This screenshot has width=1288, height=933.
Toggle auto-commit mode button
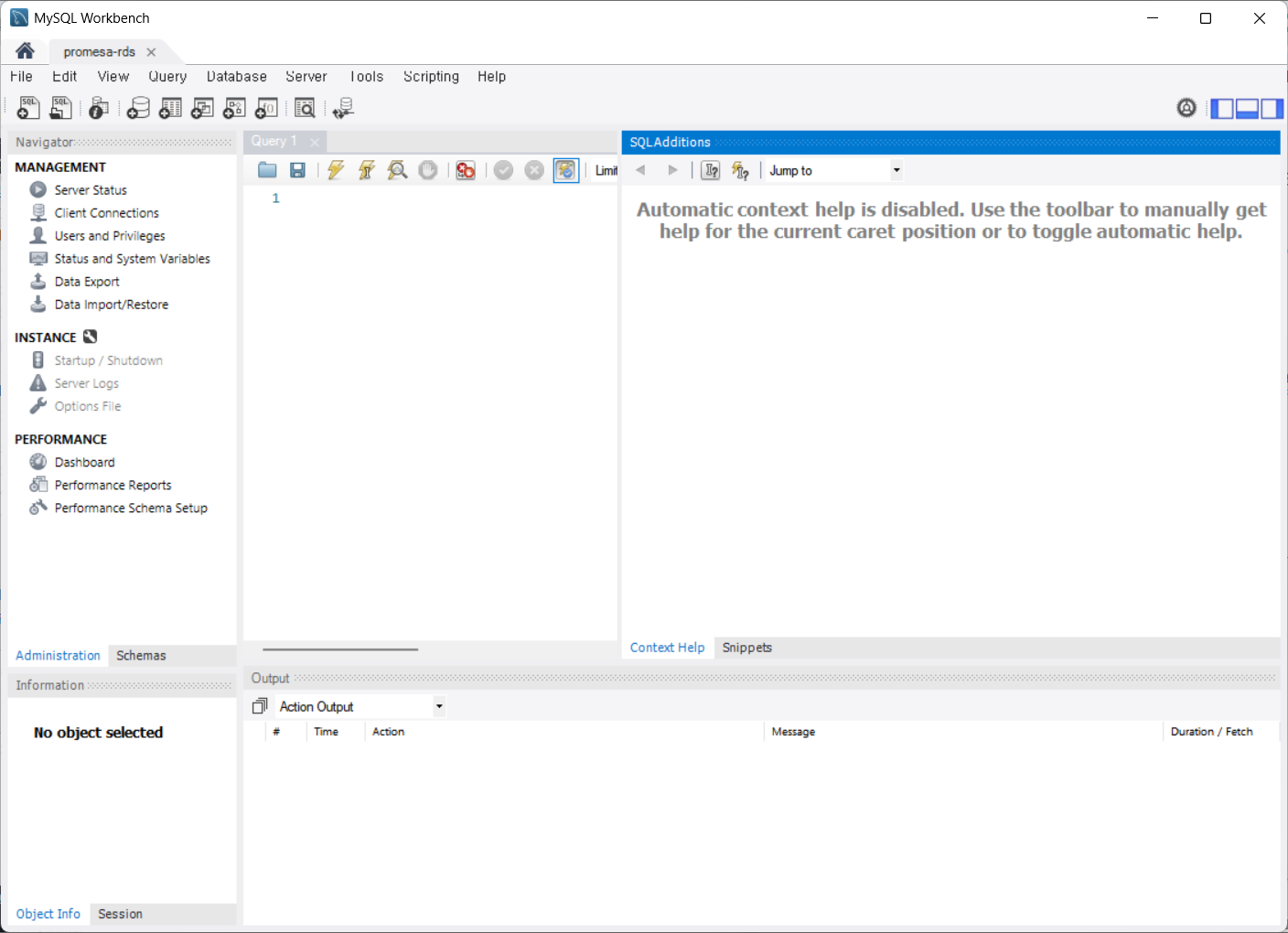coord(566,170)
